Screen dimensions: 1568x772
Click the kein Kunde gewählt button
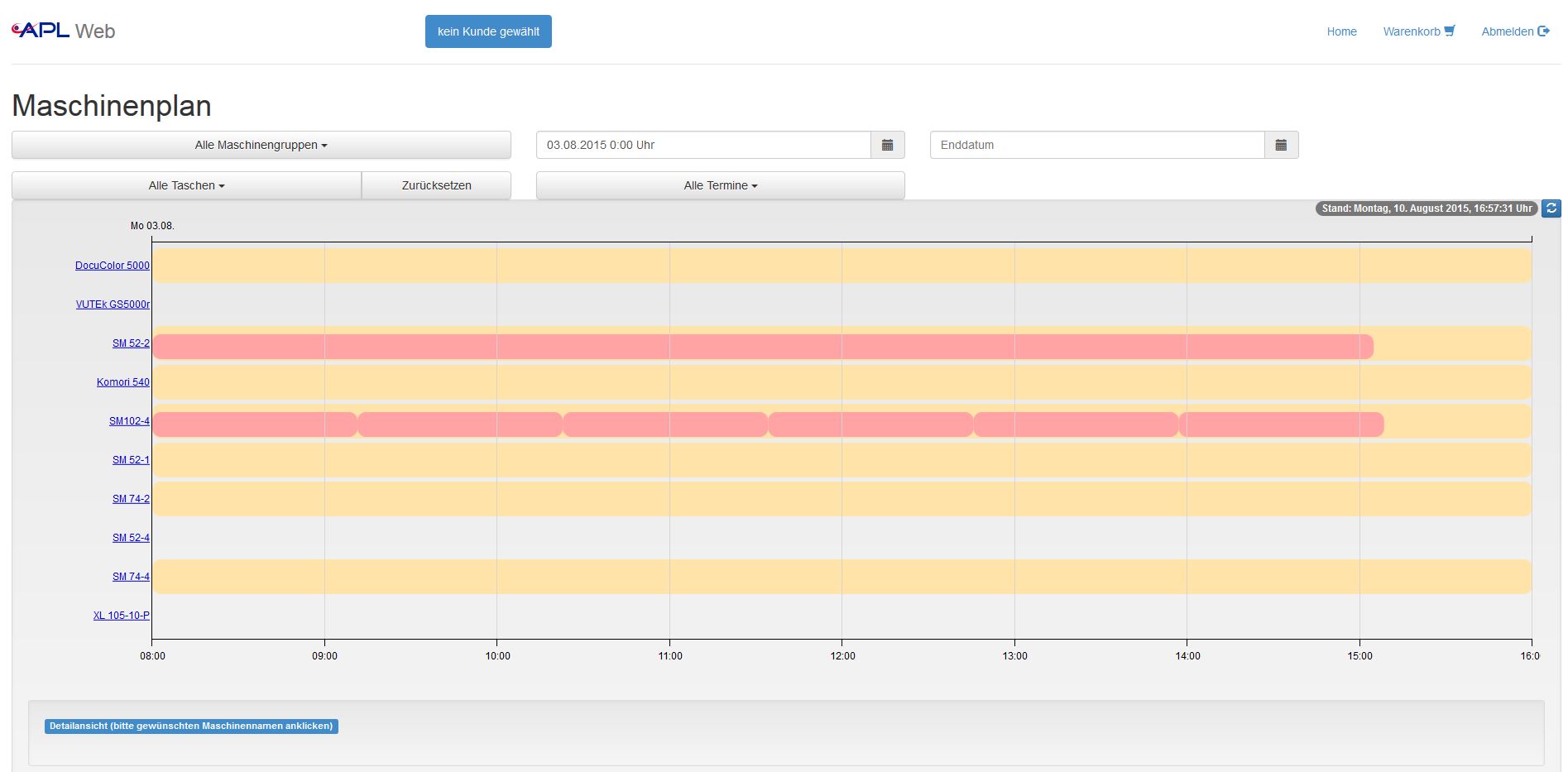point(488,31)
